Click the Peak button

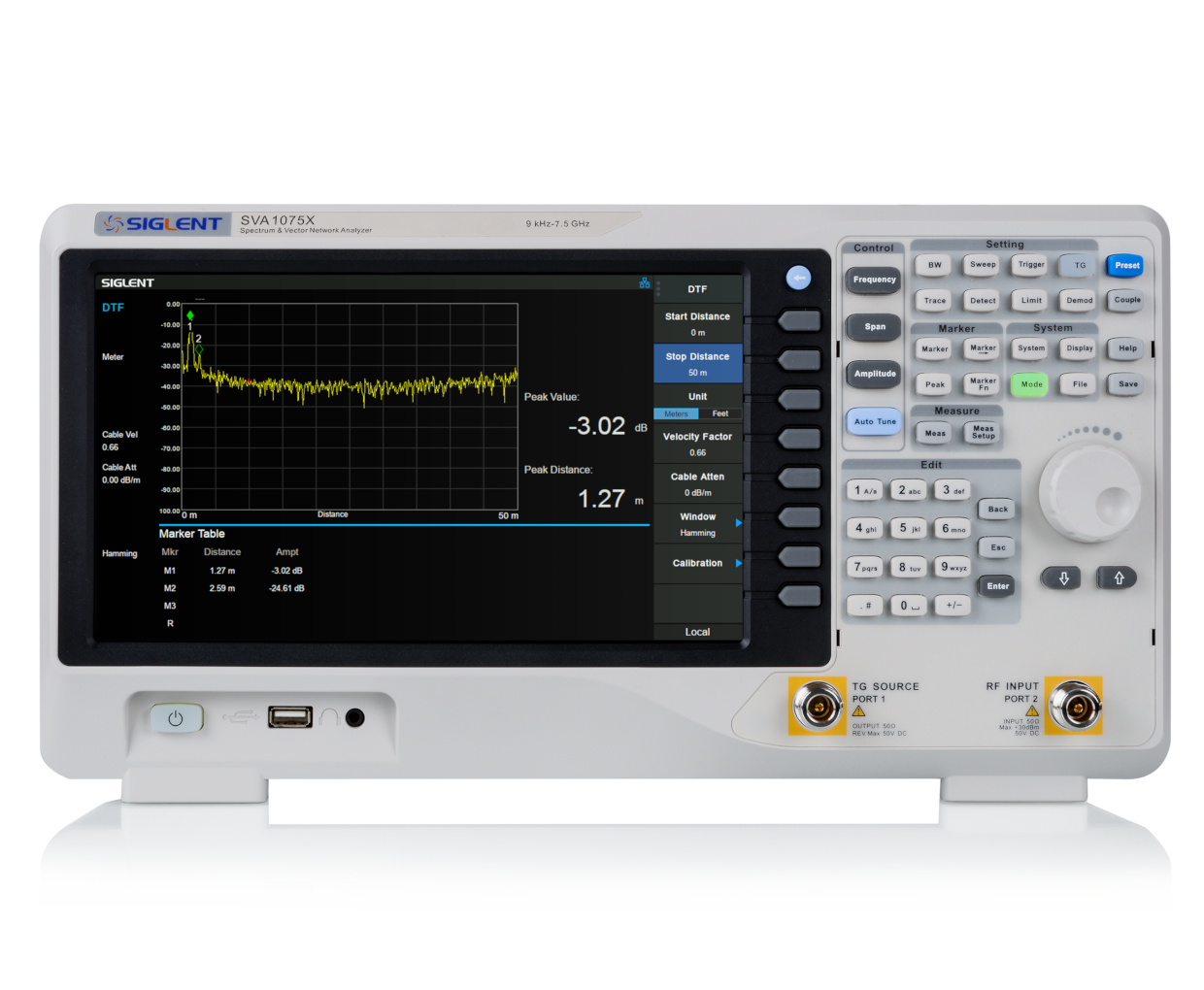point(935,384)
